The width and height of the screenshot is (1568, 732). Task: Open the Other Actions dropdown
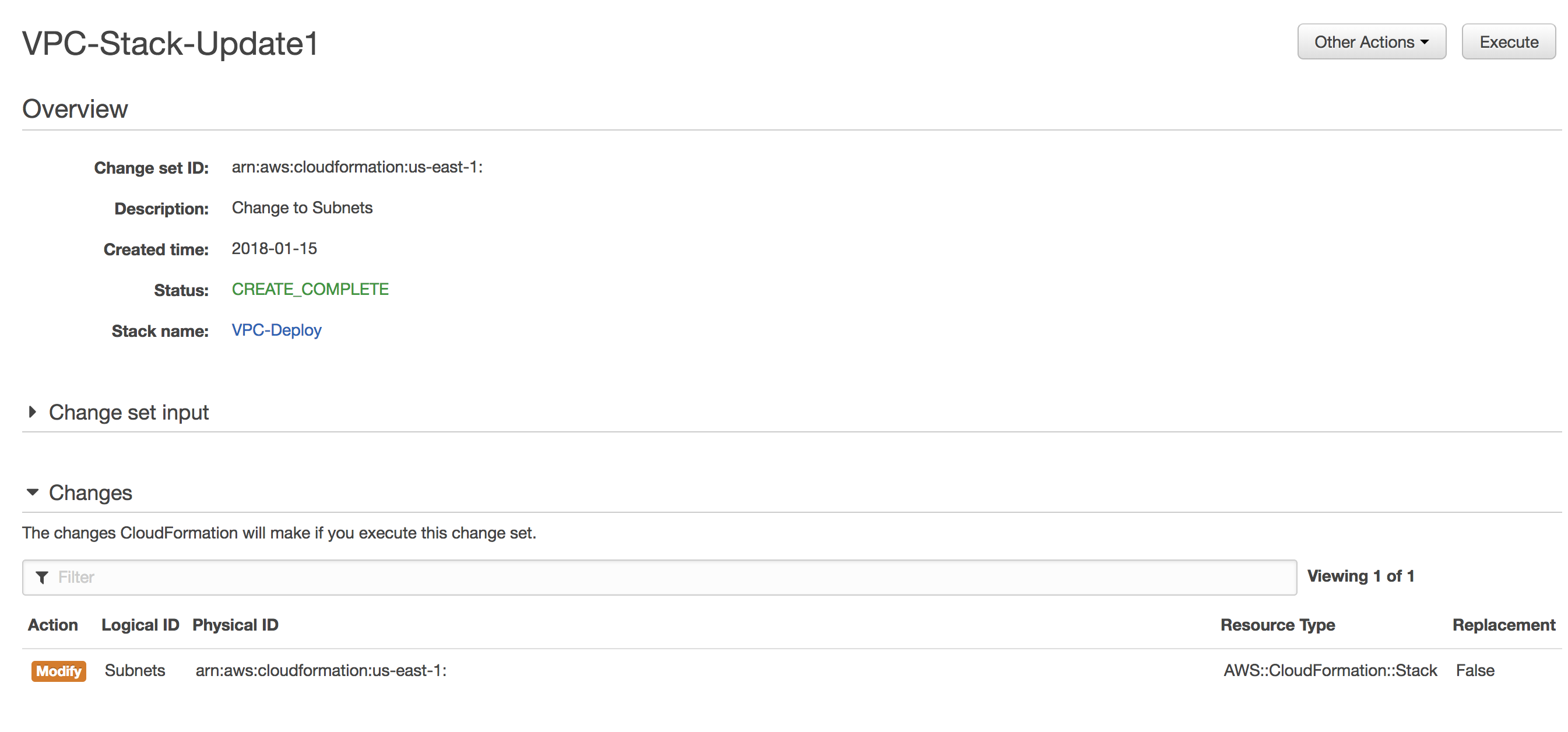(x=1371, y=42)
